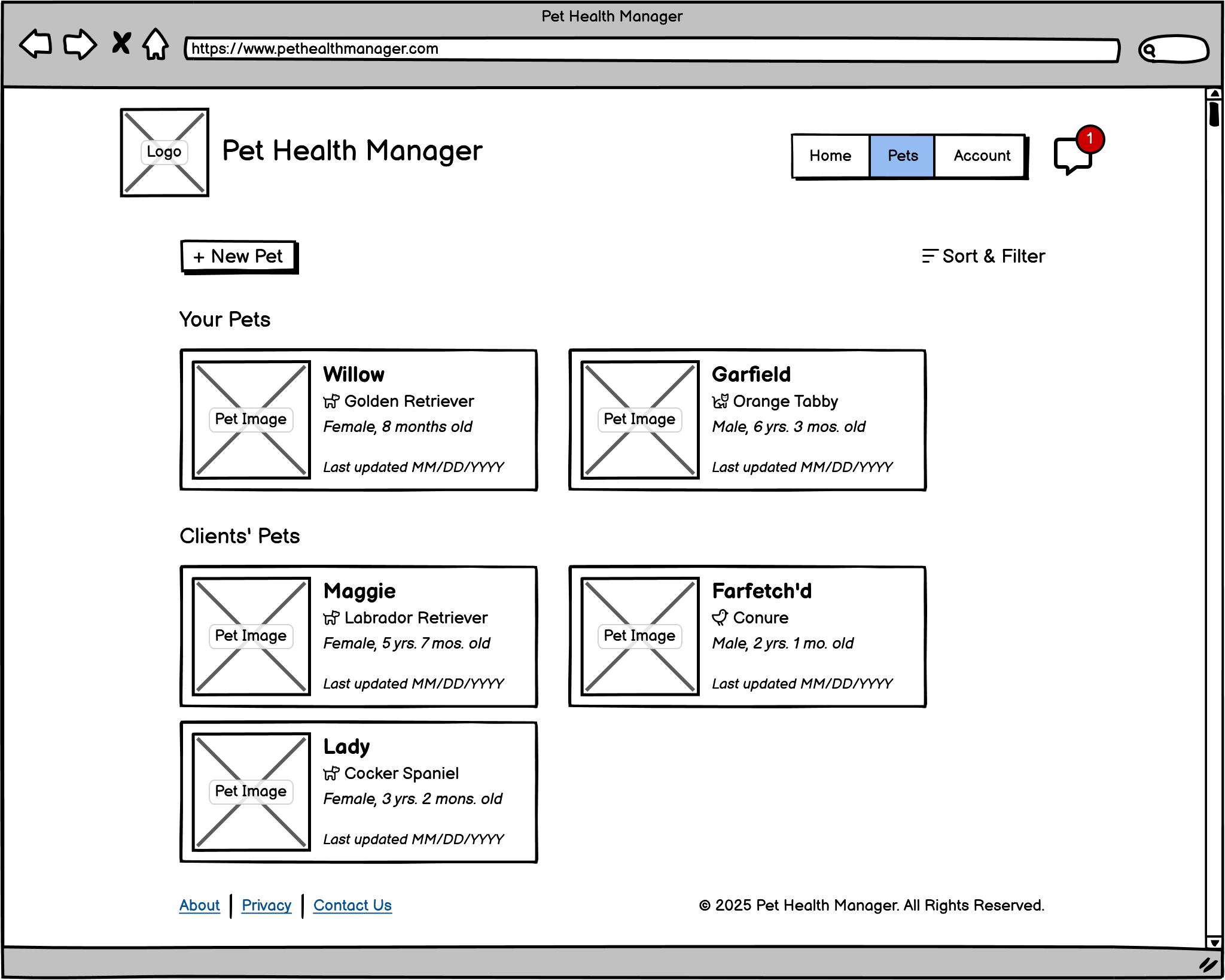Click the Logo image placeholder
This screenshot has width=1225, height=980.
coord(164,152)
